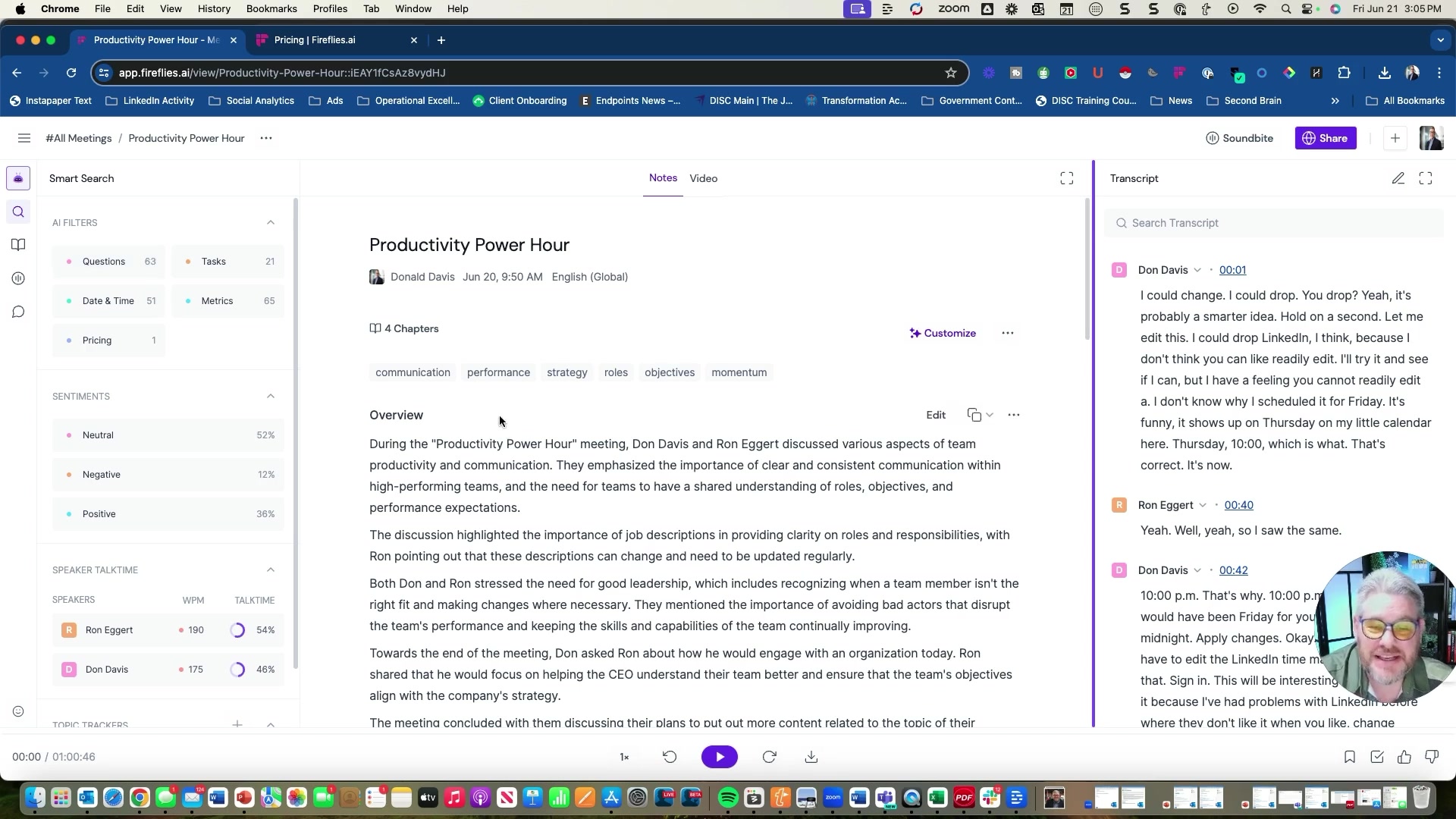Click Customize for the notes

pyautogui.click(x=943, y=333)
